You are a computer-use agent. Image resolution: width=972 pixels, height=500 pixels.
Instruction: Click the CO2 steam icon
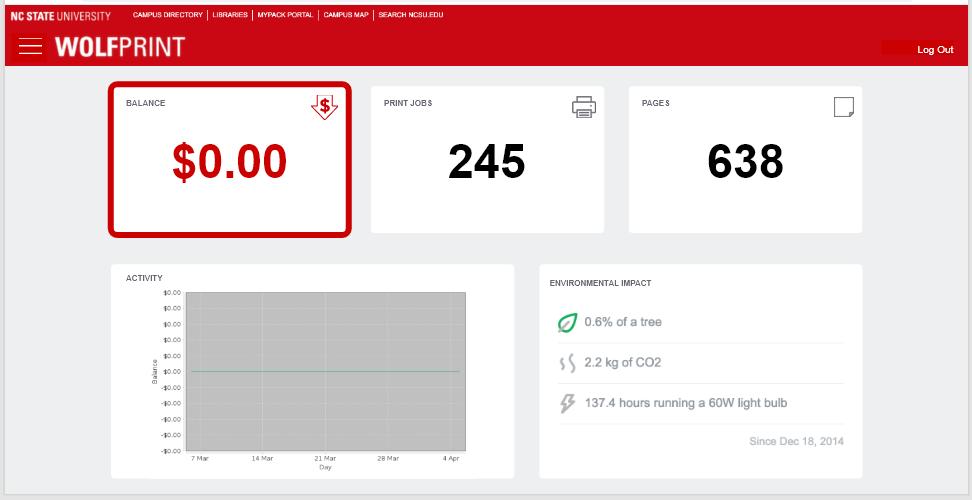pos(567,363)
